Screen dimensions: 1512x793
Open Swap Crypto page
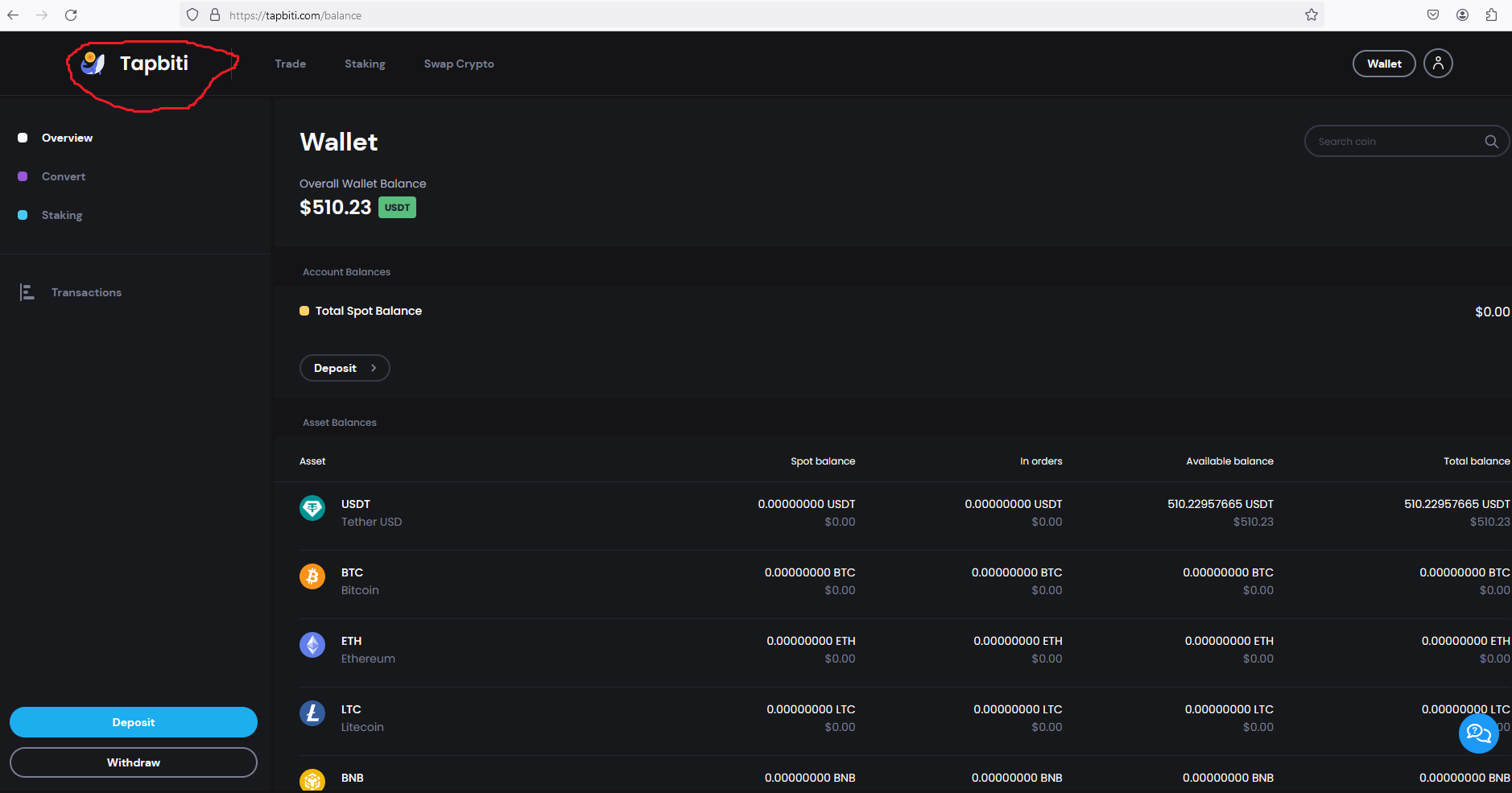(459, 64)
